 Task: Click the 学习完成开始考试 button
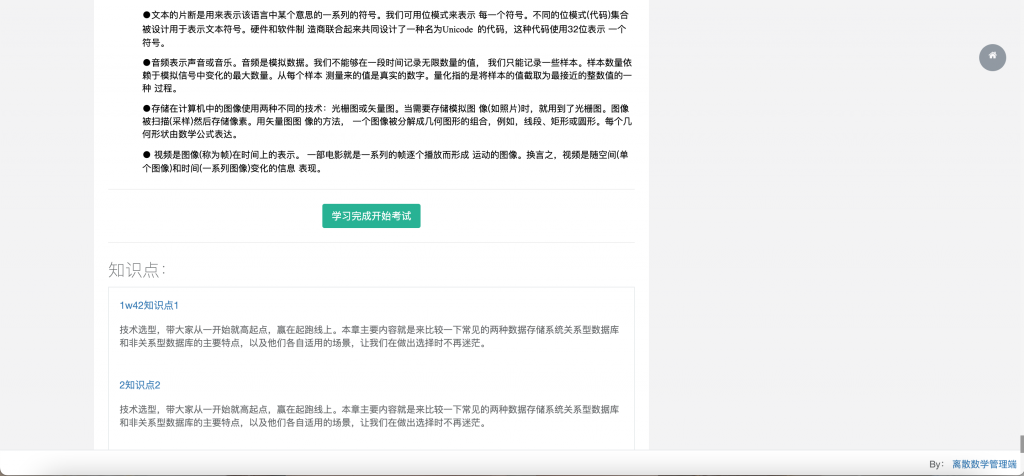pyautogui.click(x=371, y=216)
